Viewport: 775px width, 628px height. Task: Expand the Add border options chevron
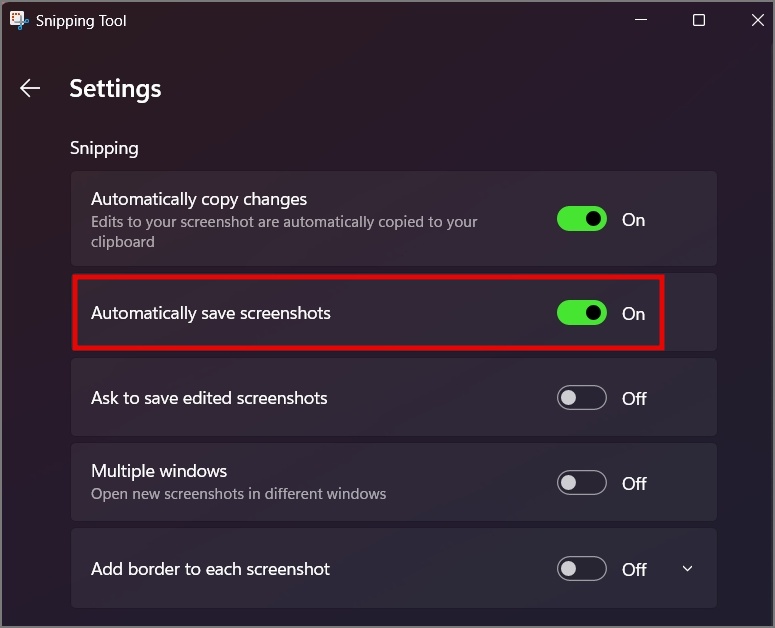[x=687, y=569]
